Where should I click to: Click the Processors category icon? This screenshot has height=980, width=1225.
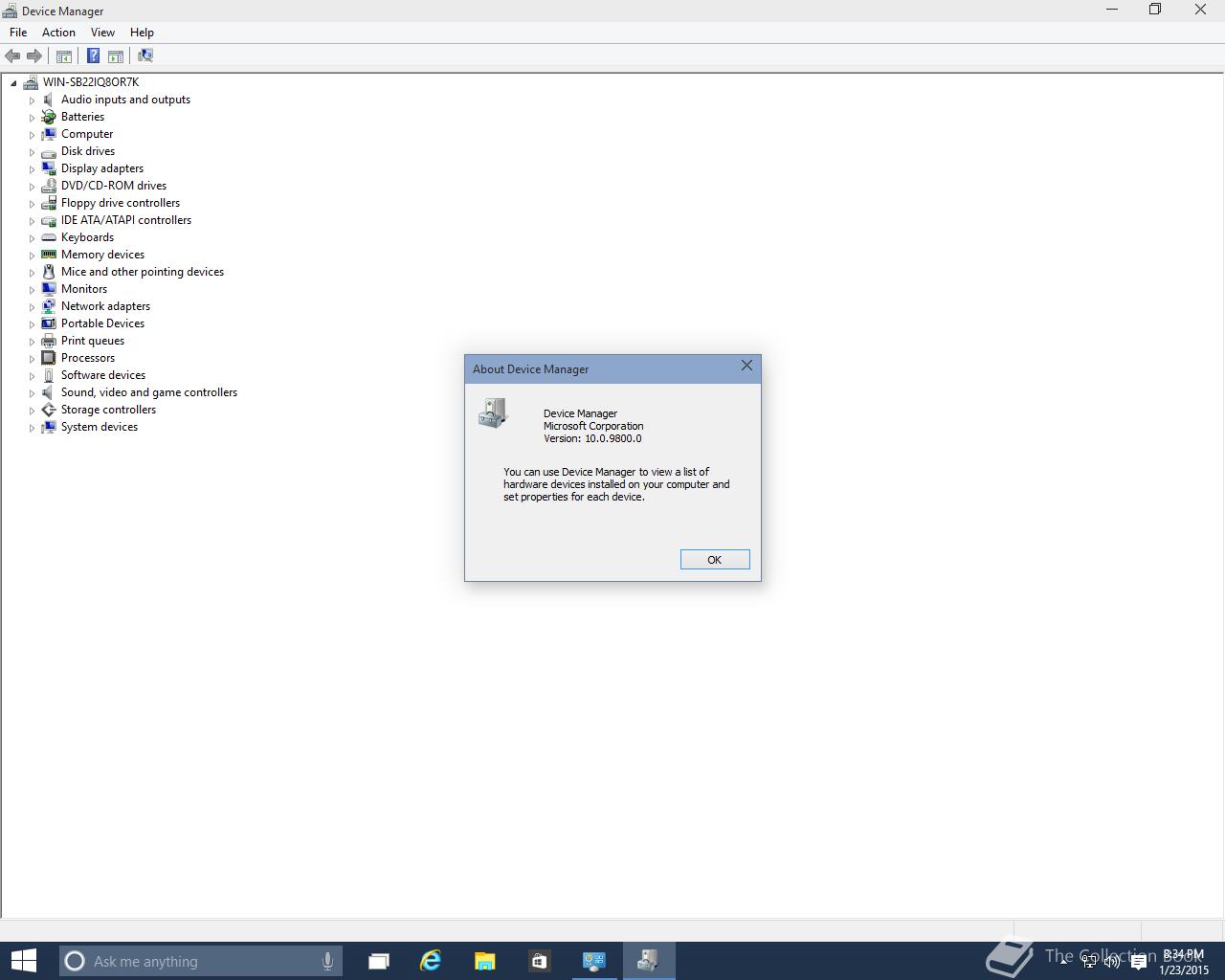pos(49,358)
